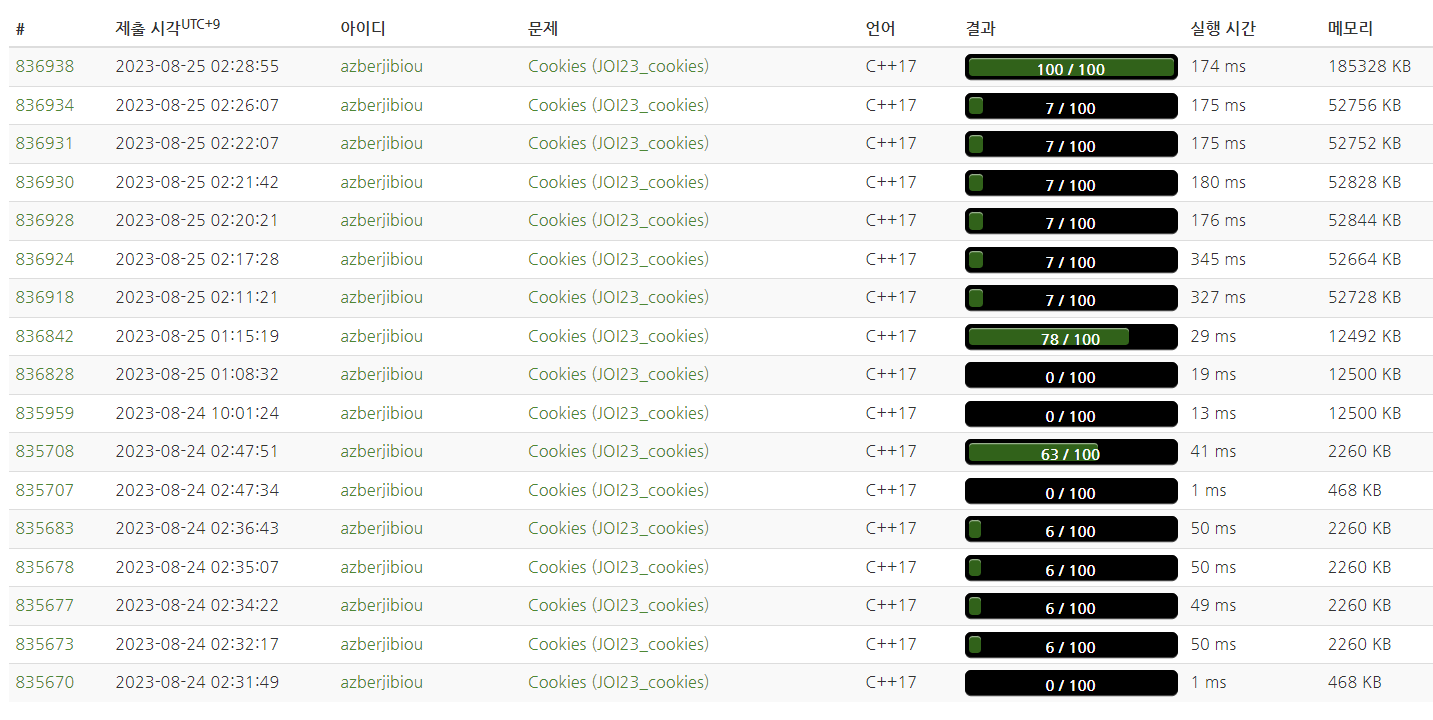The width and height of the screenshot is (1433, 720).
Task: Open Cookies problem link in row 835959
Action: (x=618, y=413)
